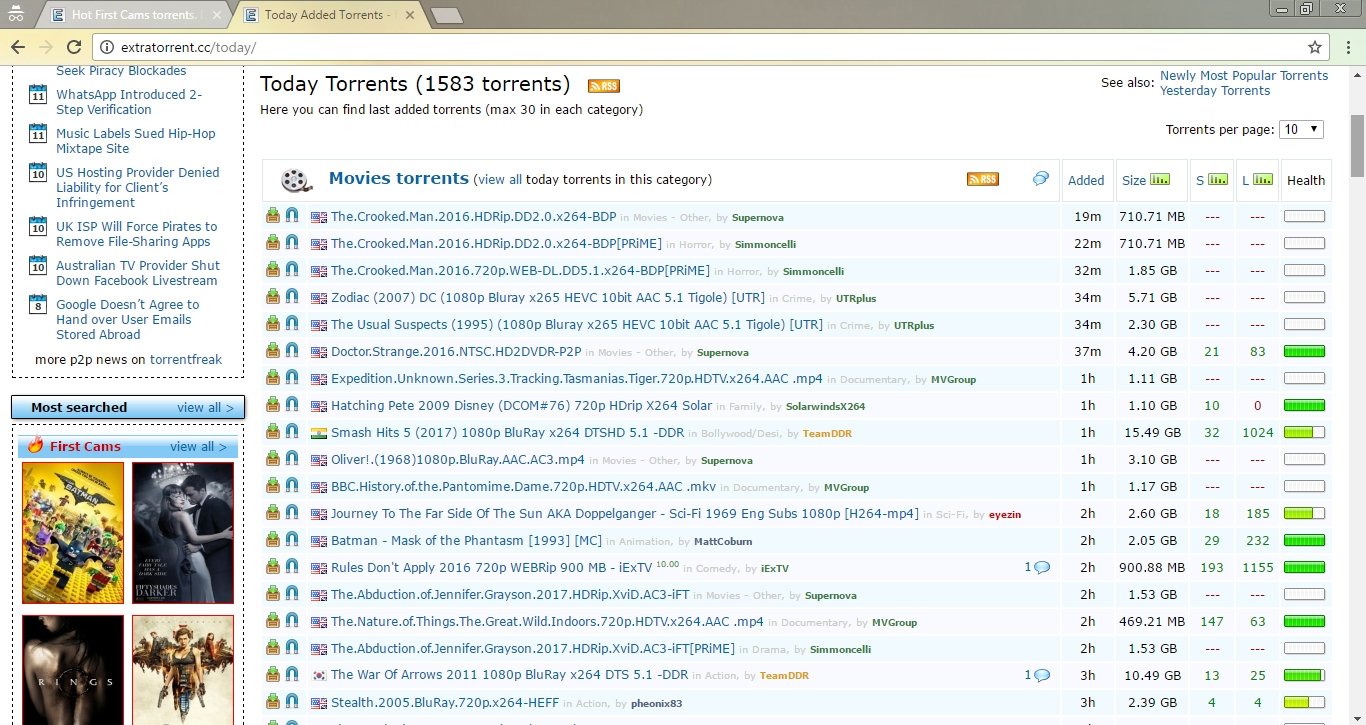1366x725 pixels.
Task: Download torrent icon for Doctor.Strange.2016 row
Action: [x=273, y=351]
